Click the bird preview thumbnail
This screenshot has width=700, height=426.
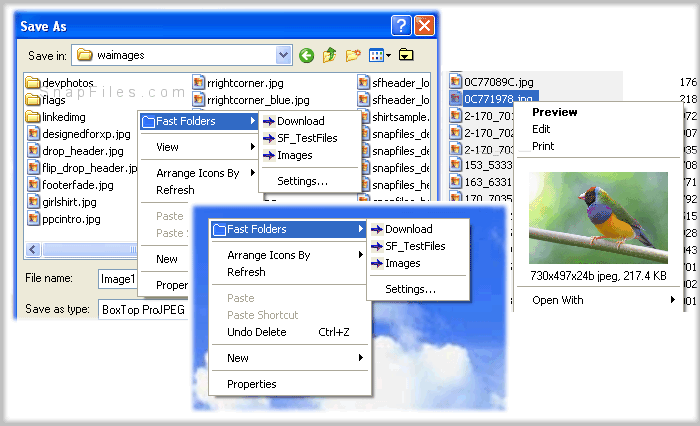click(x=598, y=218)
